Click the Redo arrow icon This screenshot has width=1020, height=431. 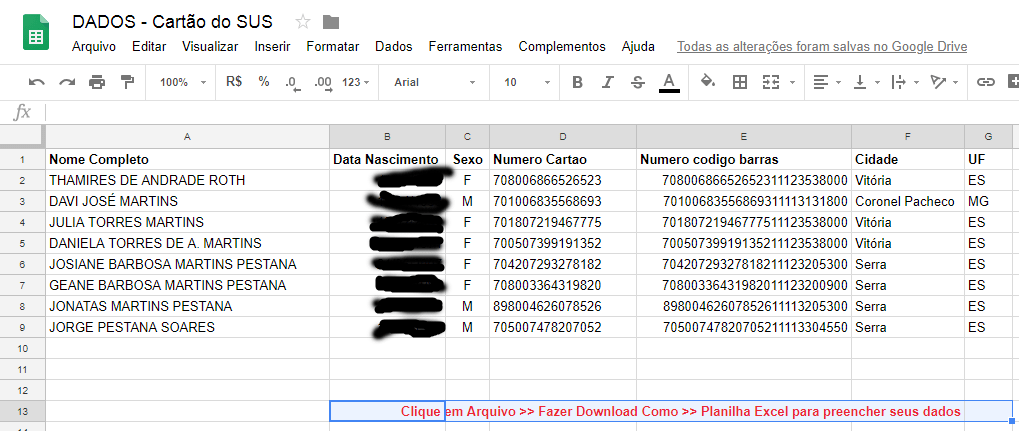pos(67,82)
